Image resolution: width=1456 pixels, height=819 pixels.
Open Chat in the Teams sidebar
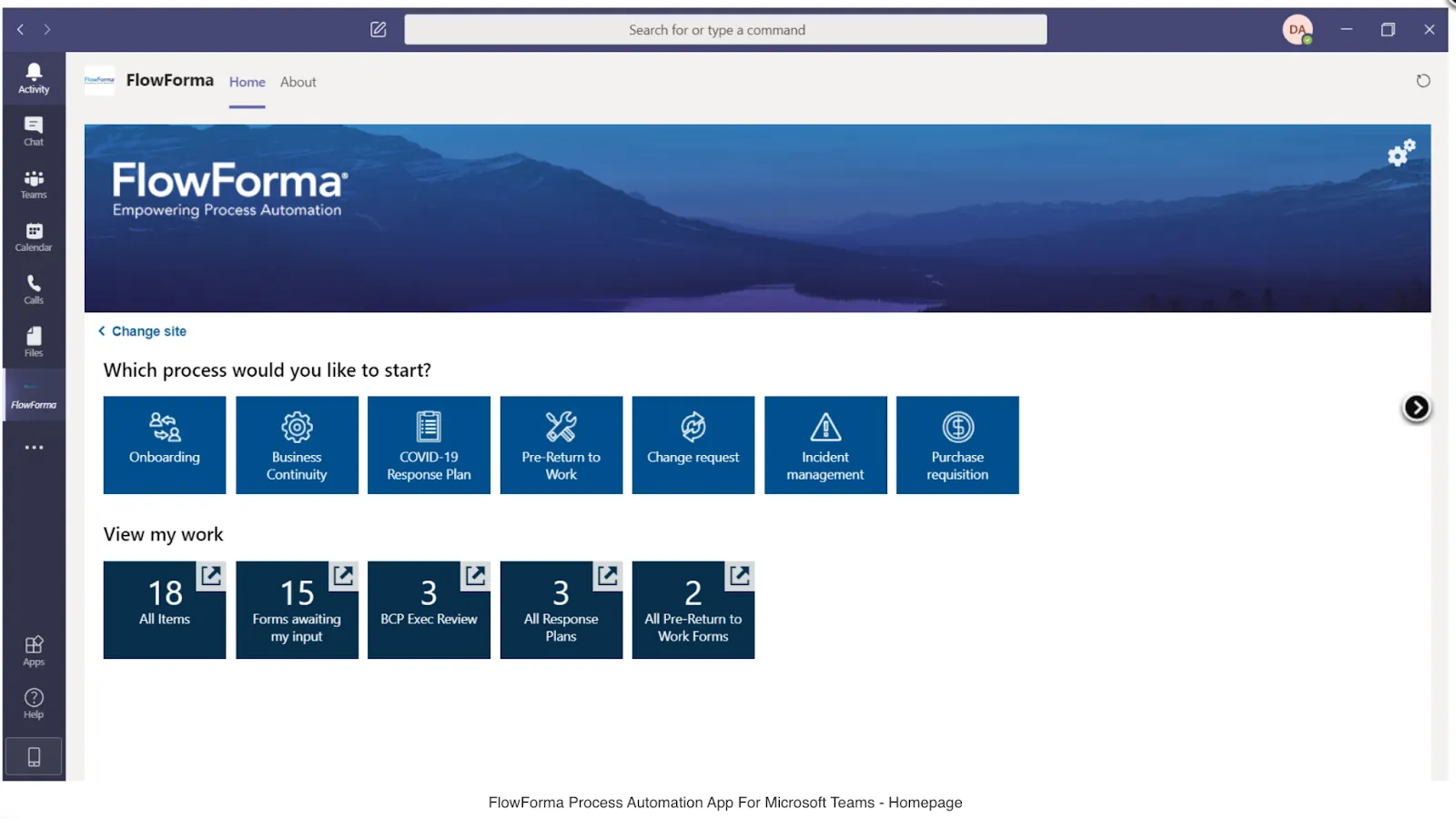click(x=34, y=131)
